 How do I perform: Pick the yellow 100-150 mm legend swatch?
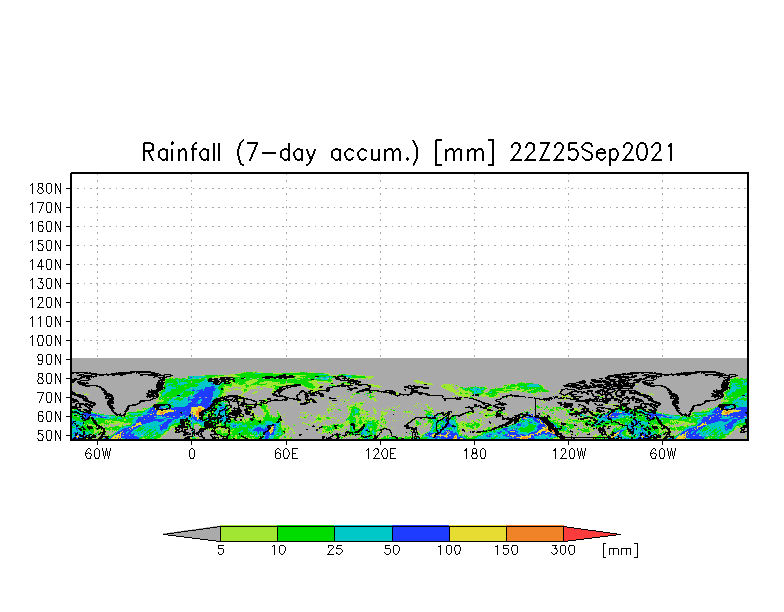478,534
